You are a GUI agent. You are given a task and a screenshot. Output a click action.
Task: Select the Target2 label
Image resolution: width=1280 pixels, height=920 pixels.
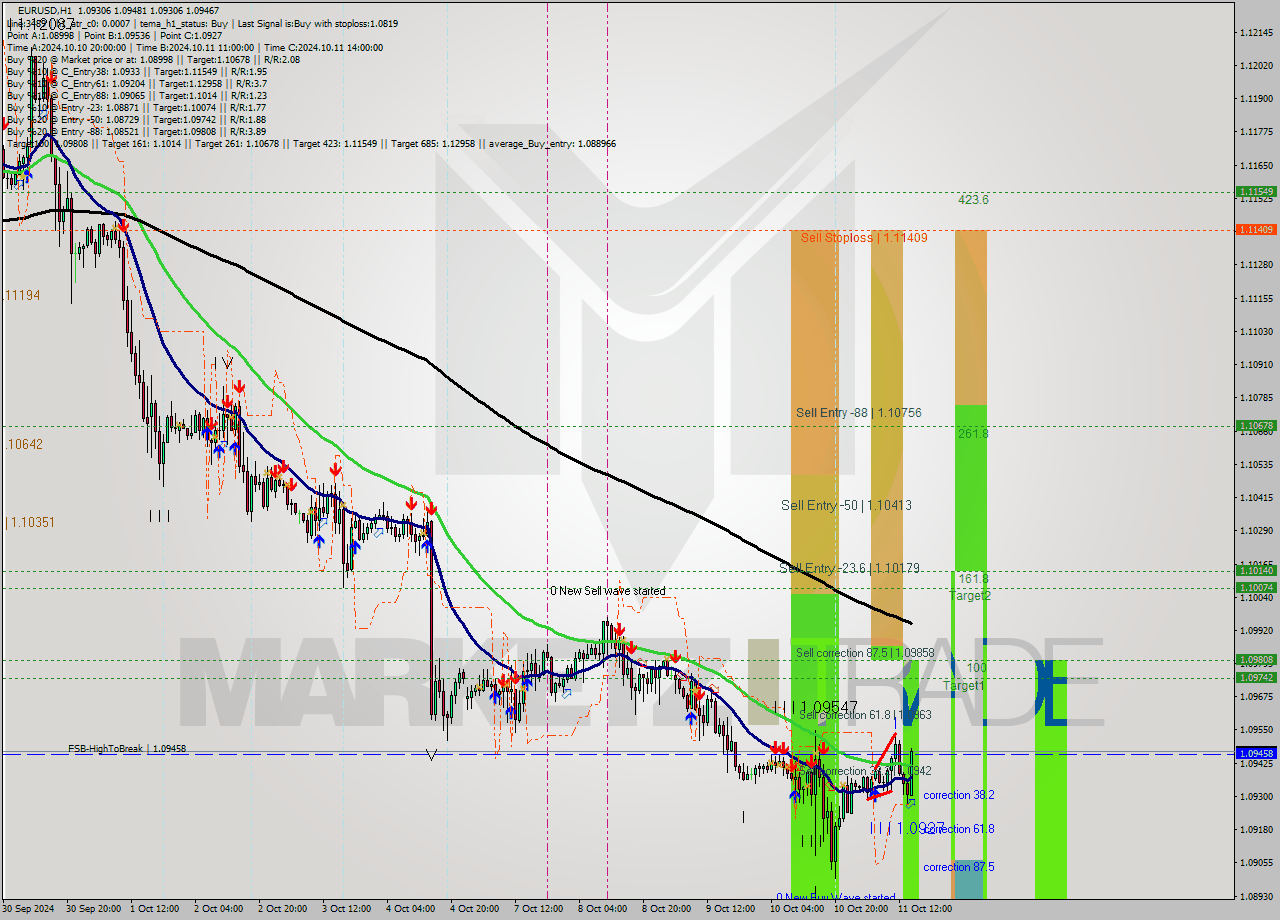970,596
